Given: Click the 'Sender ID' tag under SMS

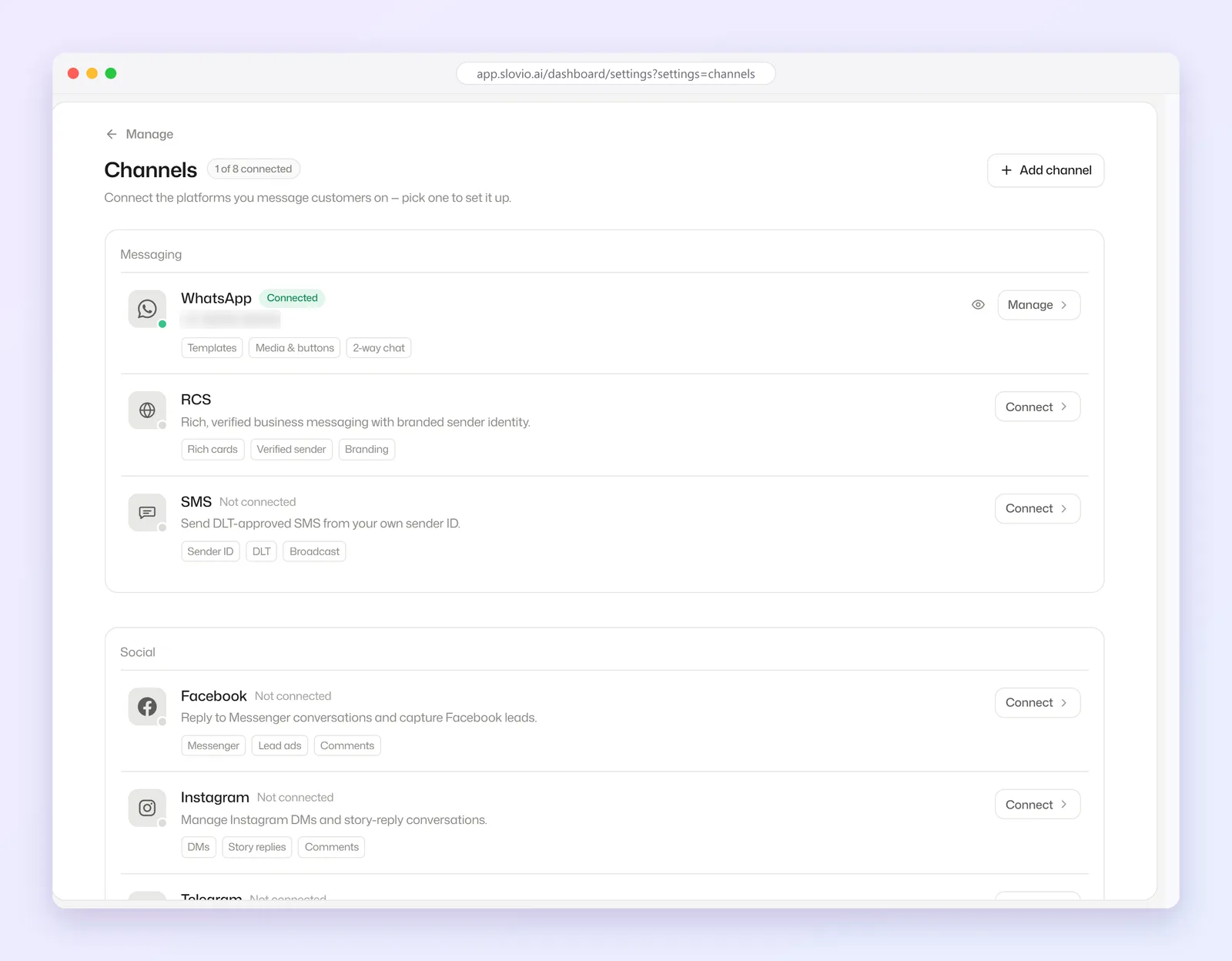Looking at the screenshot, I should (210, 551).
